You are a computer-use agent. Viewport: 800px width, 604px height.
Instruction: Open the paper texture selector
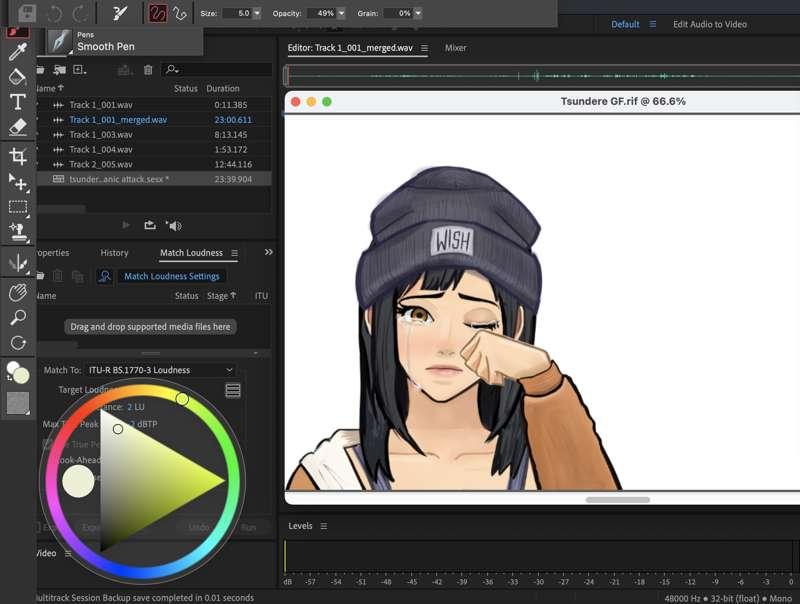[18, 403]
